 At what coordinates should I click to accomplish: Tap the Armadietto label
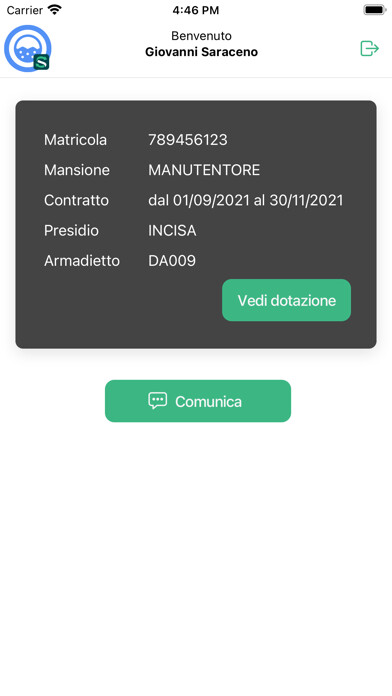click(82, 261)
